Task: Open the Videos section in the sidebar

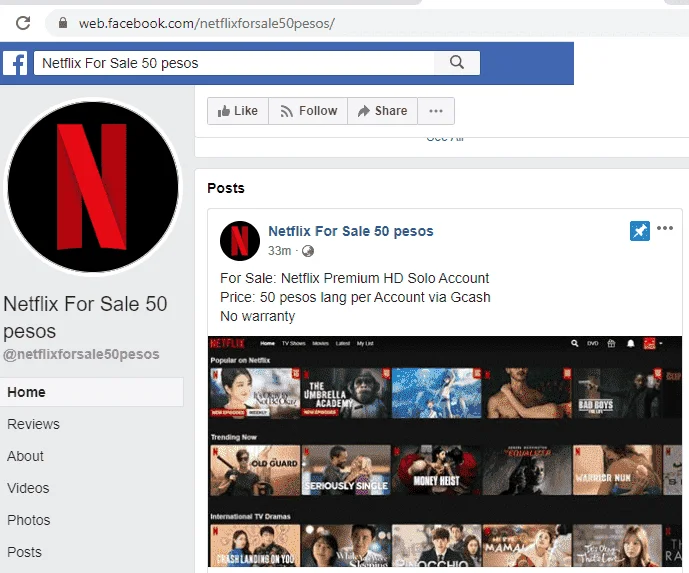Action: tap(28, 488)
